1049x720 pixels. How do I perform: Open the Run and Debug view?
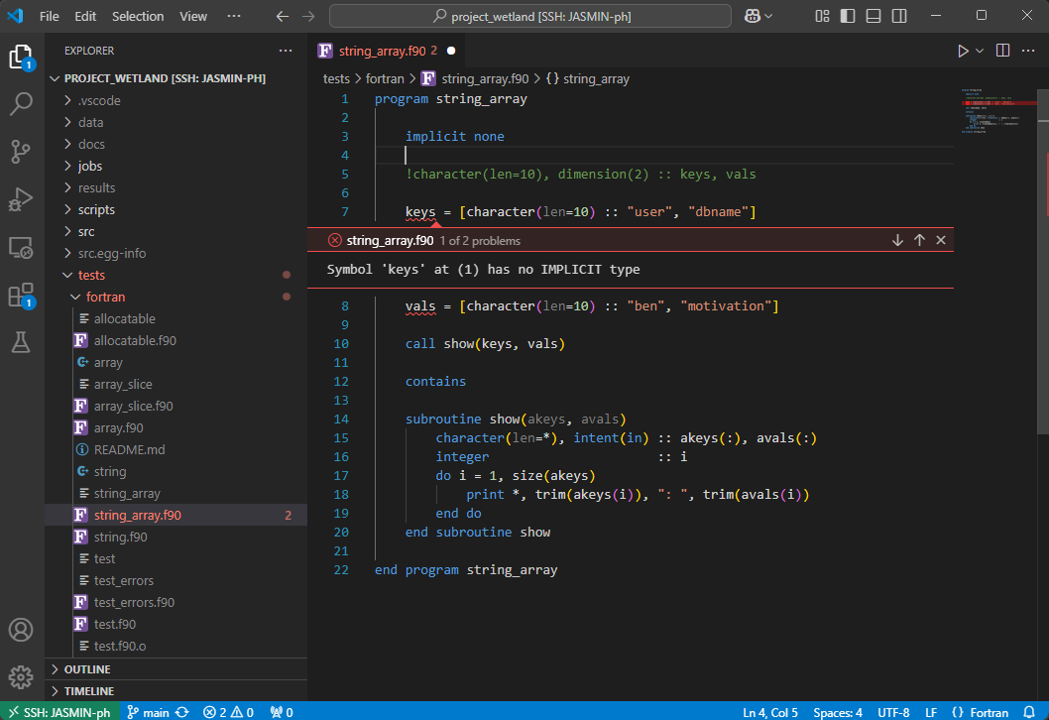click(21, 199)
